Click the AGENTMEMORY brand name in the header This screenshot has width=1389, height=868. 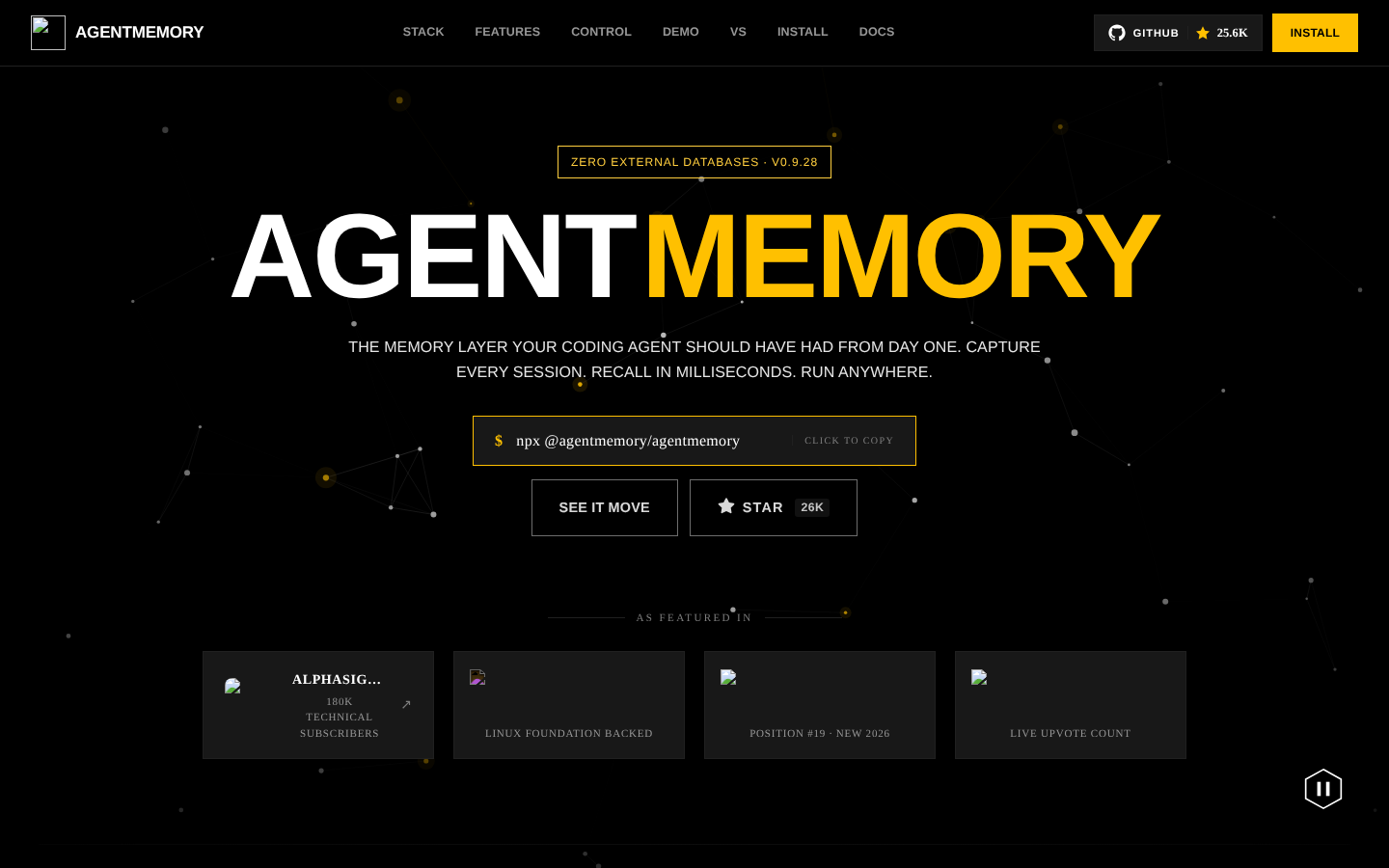[140, 33]
